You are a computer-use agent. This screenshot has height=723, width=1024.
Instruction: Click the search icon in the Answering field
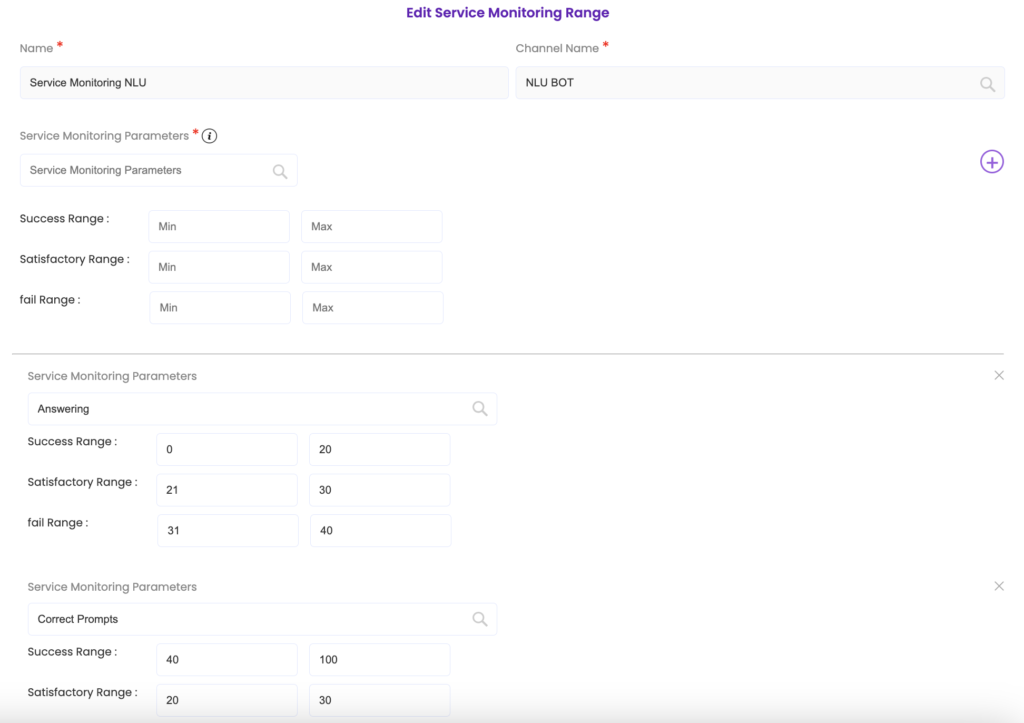click(480, 409)
